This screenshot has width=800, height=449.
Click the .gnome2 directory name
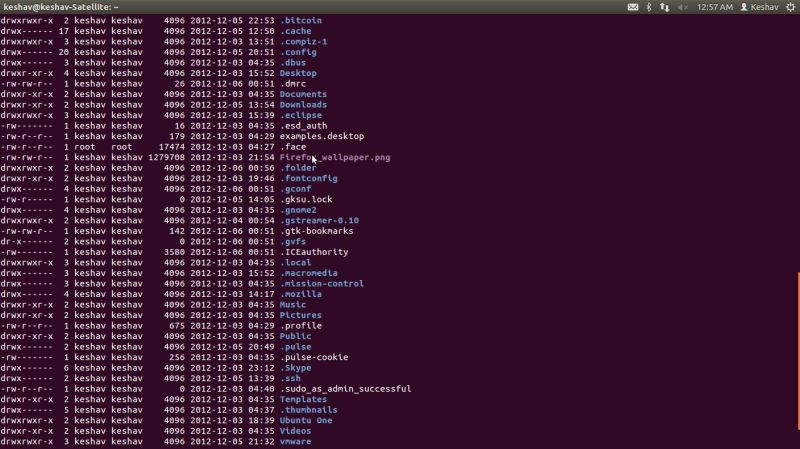(x=298, y=210)
